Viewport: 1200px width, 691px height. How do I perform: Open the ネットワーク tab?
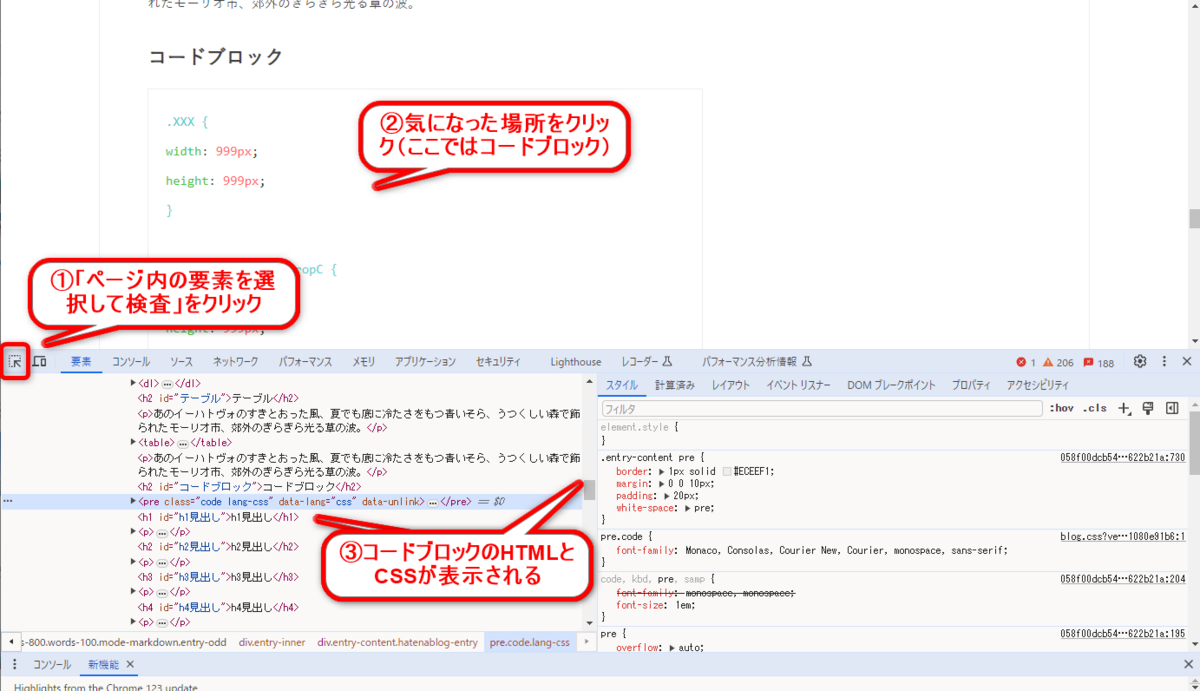click(x=235, y=362)
